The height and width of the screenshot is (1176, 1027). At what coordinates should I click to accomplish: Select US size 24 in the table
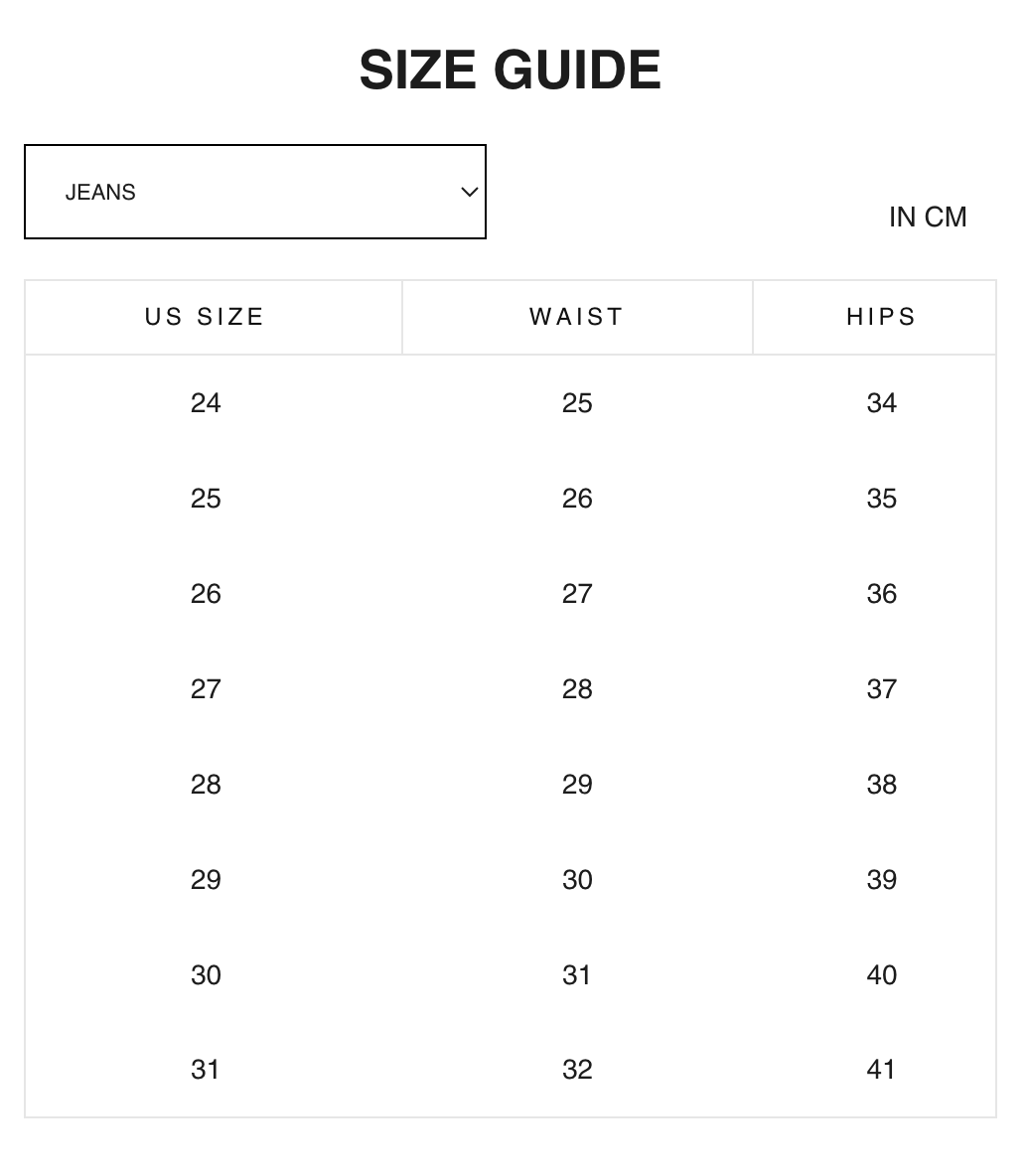[x=206, y=403]
